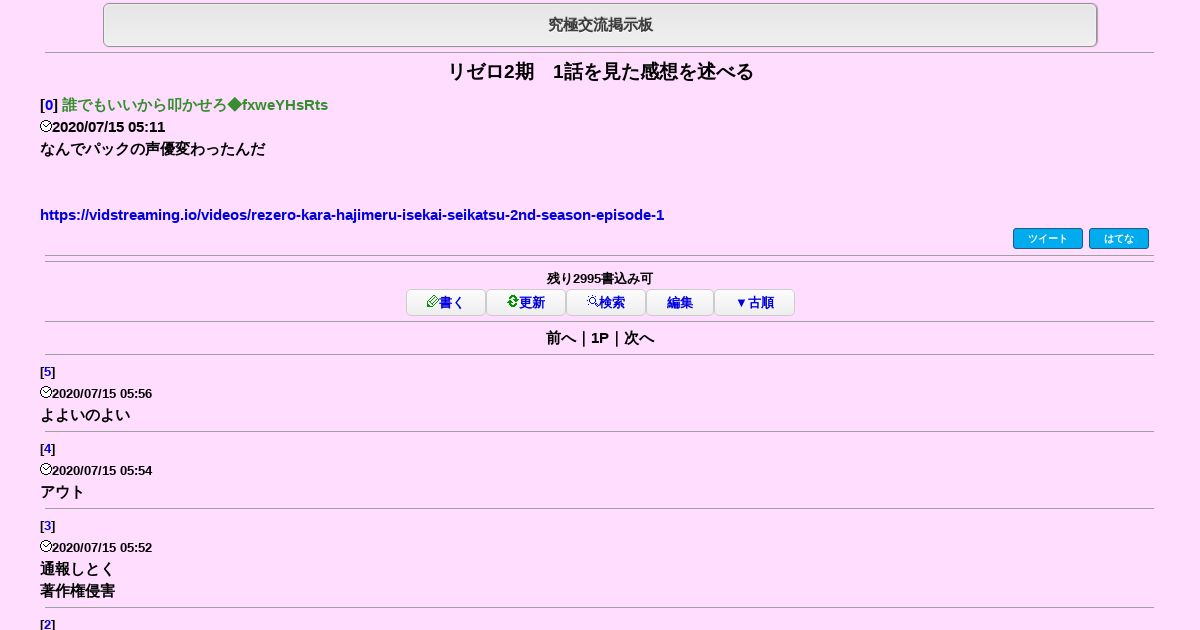Click the clock icon beside 2020/07/15 05:56
This screenshot has width=1200, height=630.
[x=46, y=392]
